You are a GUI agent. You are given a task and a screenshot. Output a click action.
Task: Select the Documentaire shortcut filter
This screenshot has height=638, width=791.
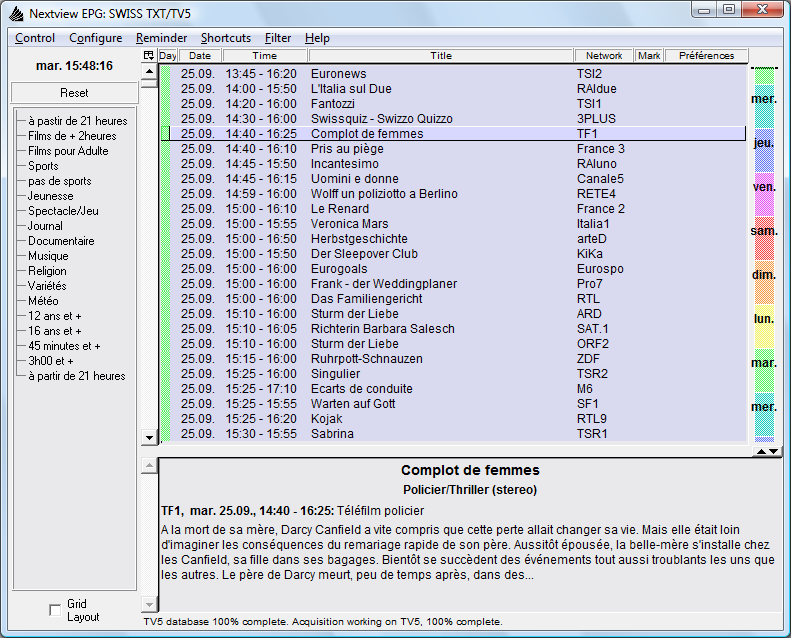61,241
